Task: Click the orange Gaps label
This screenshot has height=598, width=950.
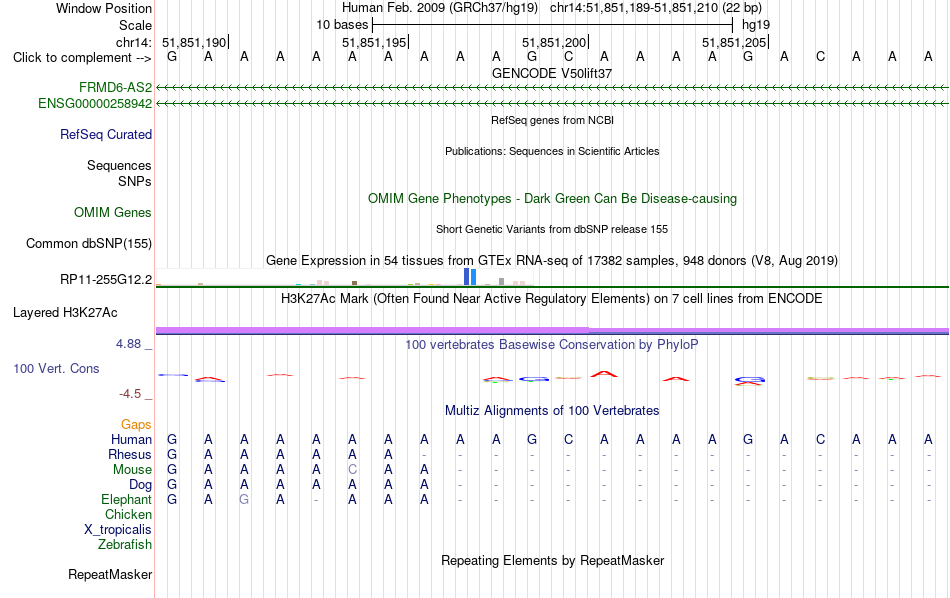Action: (x=136, y=425)
